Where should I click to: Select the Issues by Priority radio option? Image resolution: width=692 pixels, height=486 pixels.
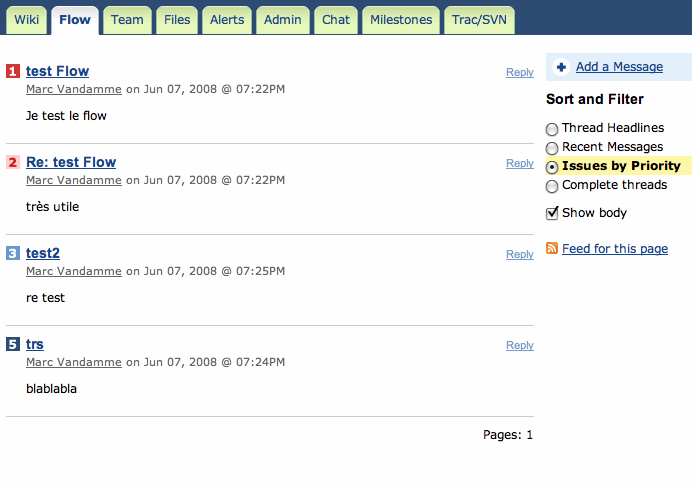click(x=552, y=167)
